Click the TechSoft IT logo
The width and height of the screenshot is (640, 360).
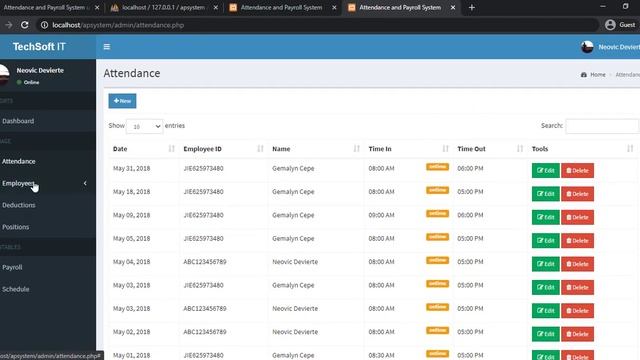pyautogui.click(x=39, y=47)
